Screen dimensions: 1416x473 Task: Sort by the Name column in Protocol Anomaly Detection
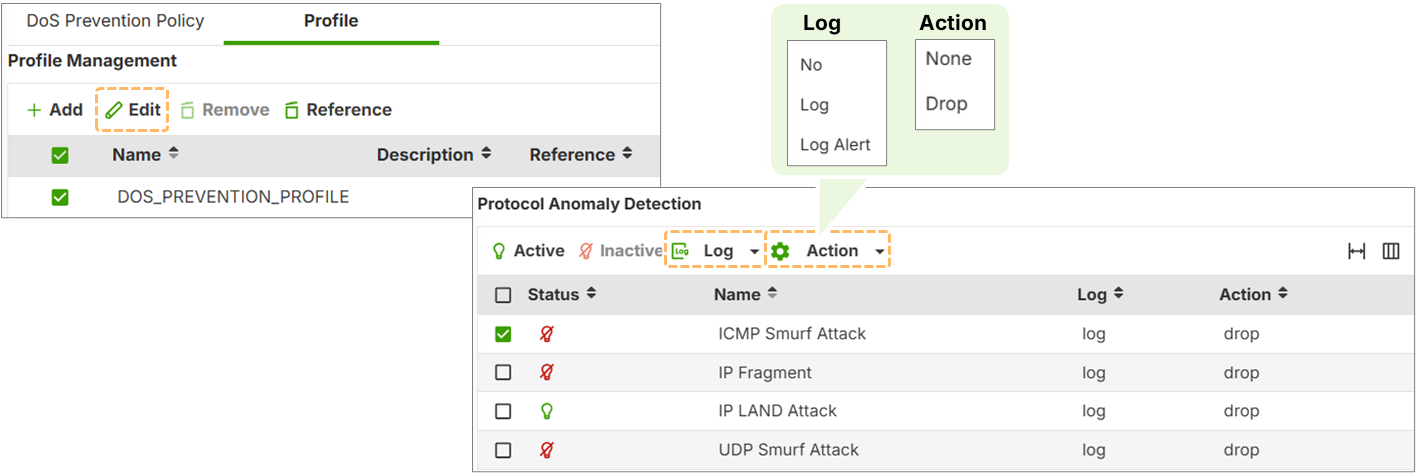click(x=745, y=295)
